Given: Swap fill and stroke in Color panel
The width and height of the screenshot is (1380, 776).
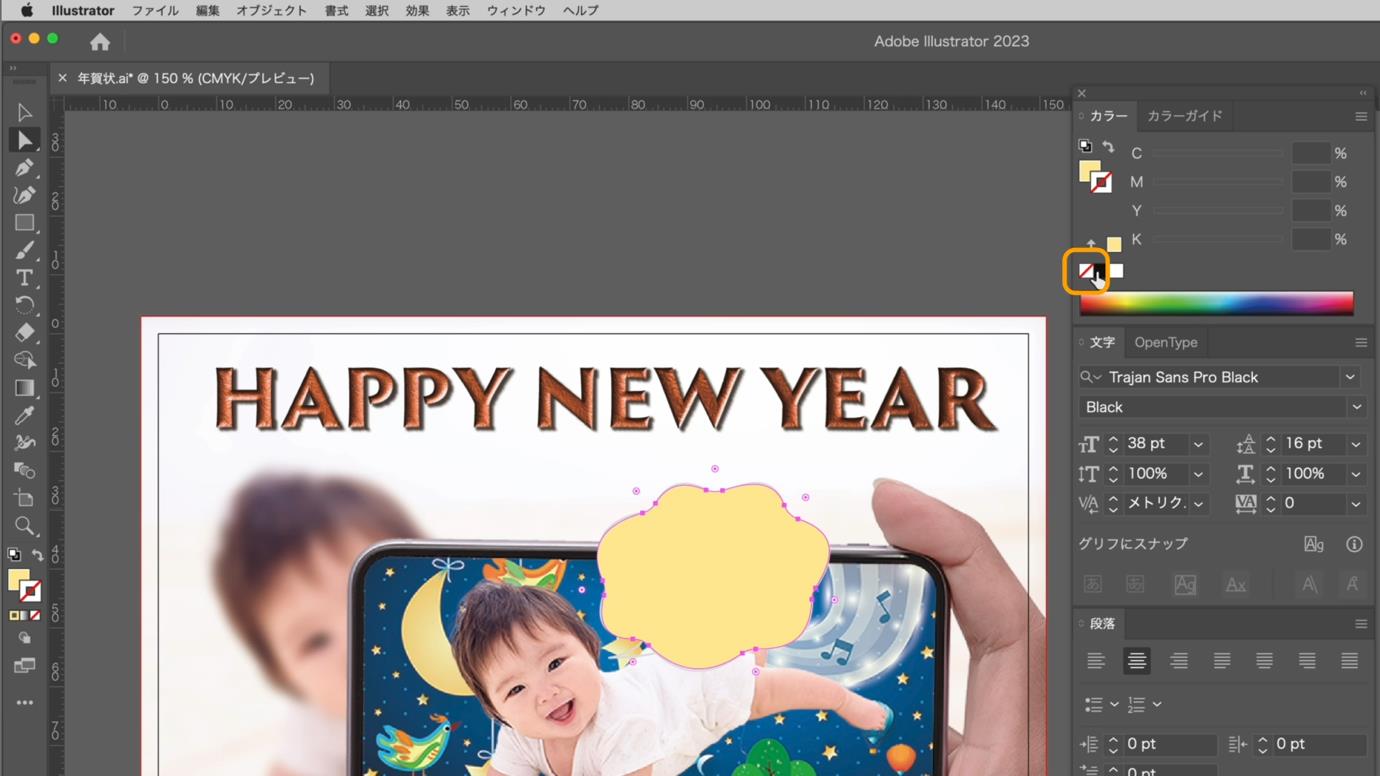Looking at the screenshot, I should [1108, 146].
